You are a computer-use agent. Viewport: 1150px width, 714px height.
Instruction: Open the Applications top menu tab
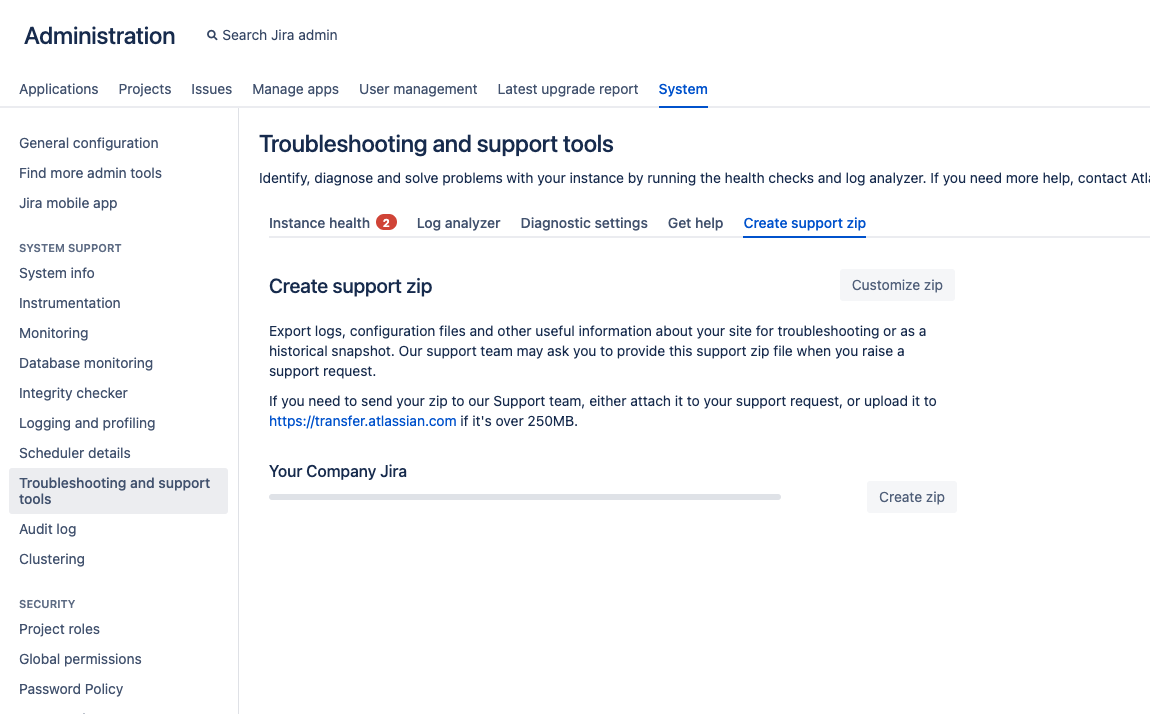pyautogui.click(x=59, y=89)
